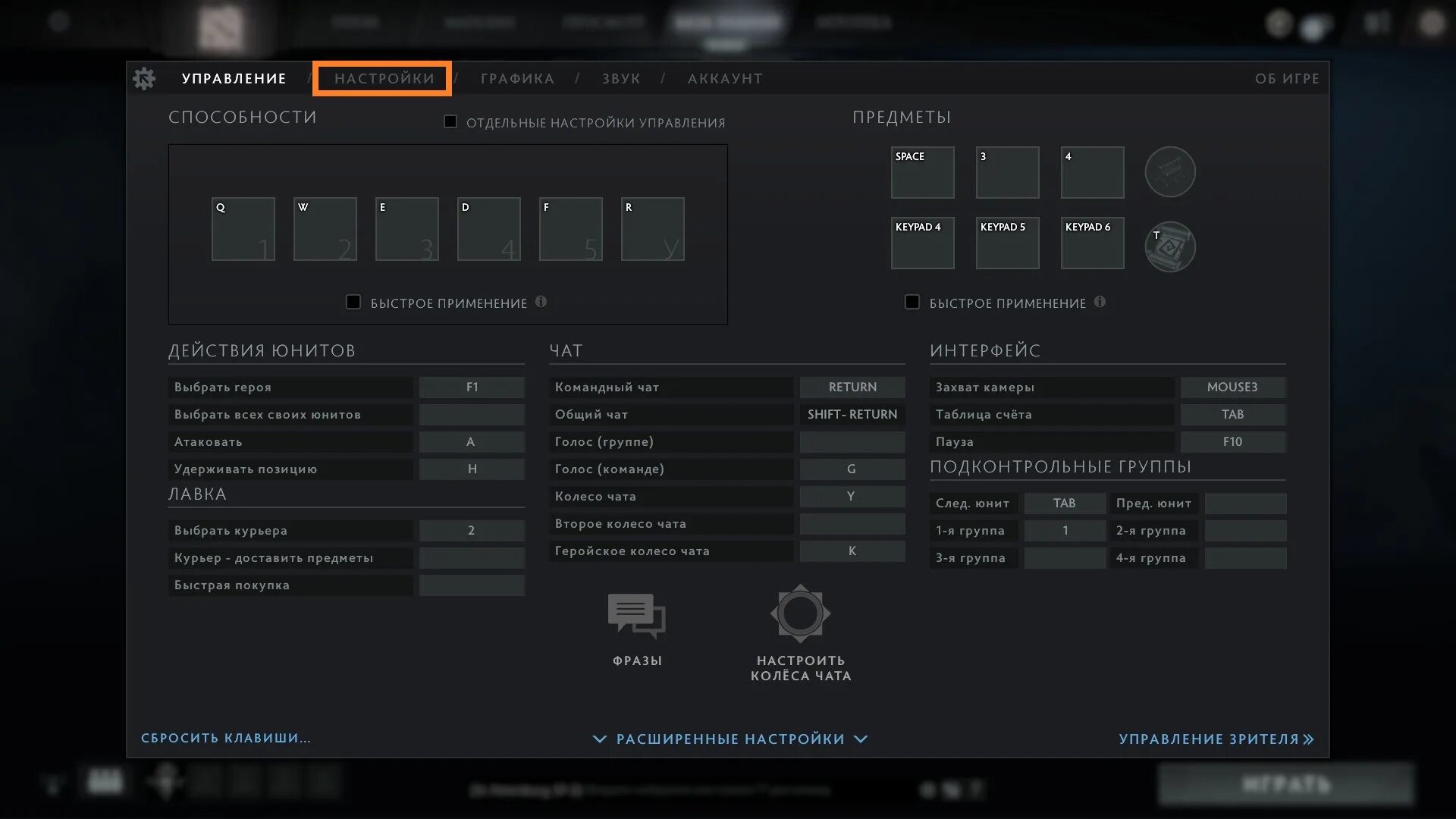Open Настроить колёса чата wheel icon
Viewport: 1456px width, 819px height.
(x=800, y=613)
